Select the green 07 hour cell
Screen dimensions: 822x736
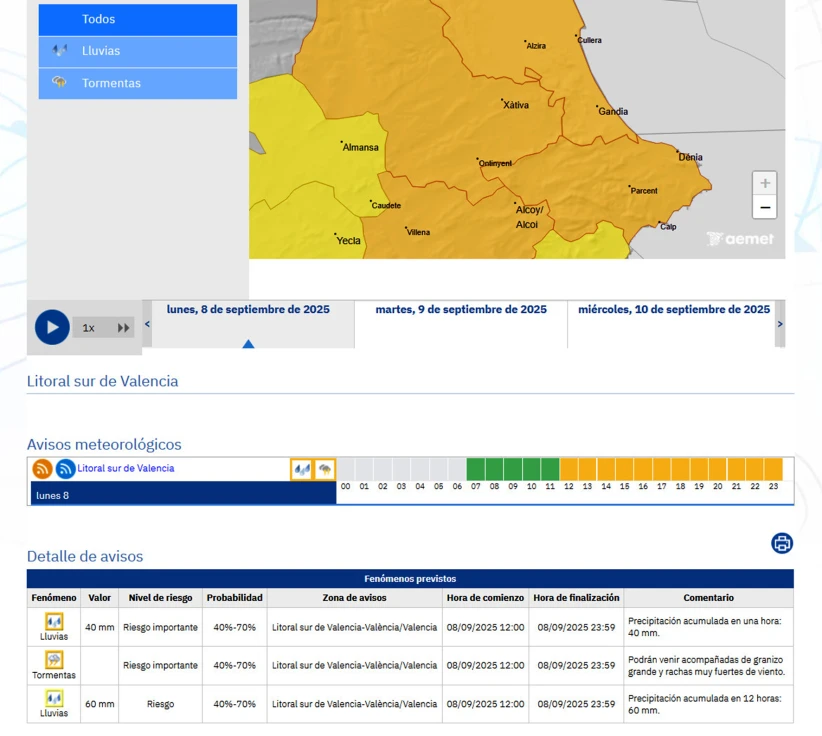click(x=475, y=469)
